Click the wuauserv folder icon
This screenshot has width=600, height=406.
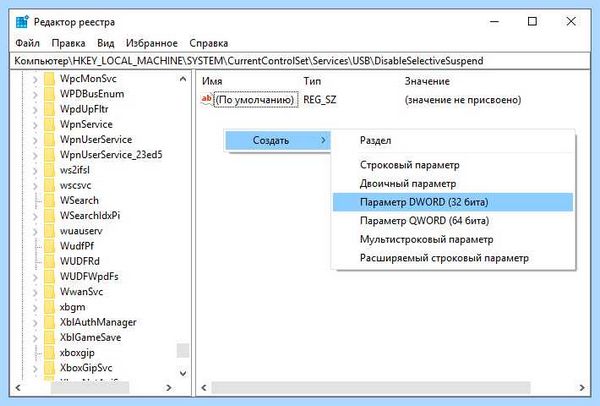point(49,231)
